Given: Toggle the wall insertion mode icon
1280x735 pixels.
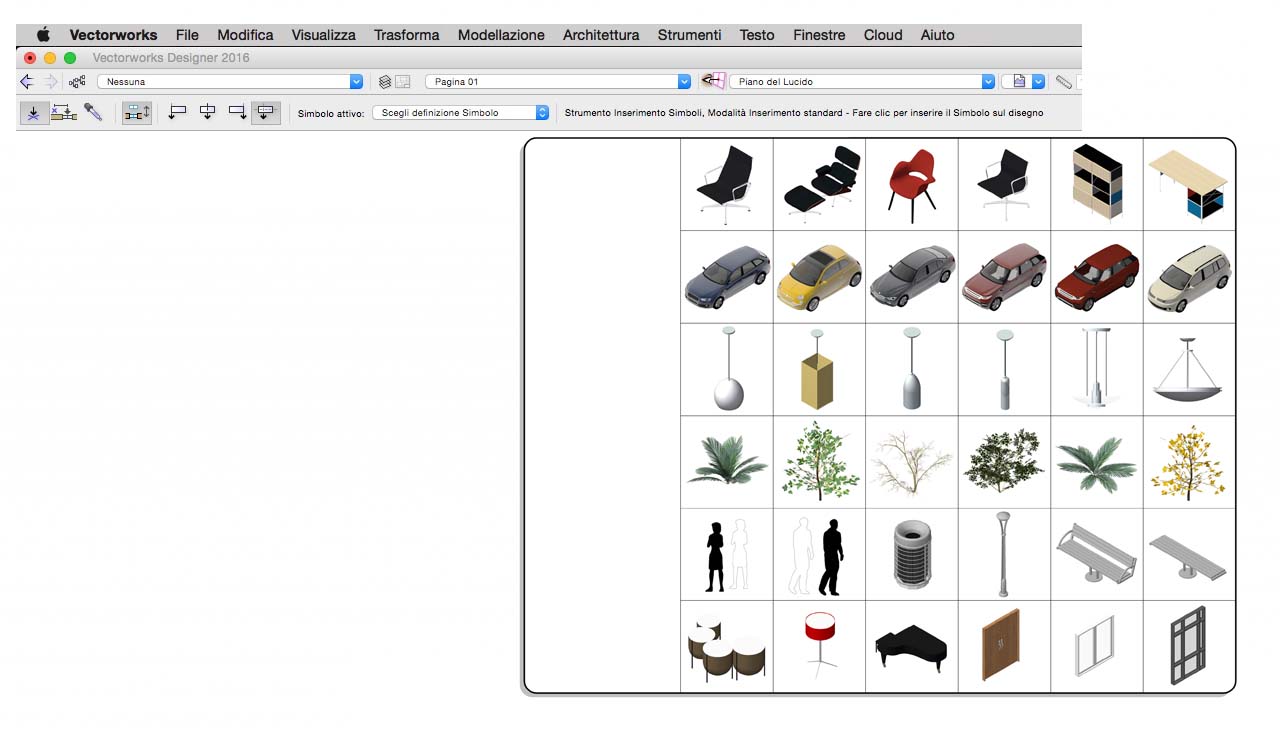Looking at the screenshot, I should [x=136, y=113].
